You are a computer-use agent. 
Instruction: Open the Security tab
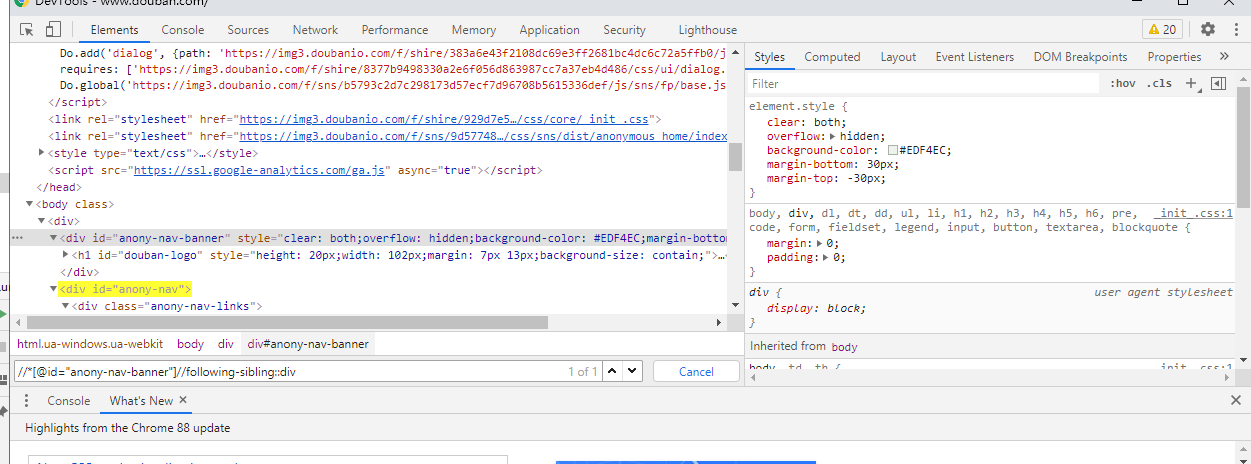pyautogui.click(x=624, y=30)
